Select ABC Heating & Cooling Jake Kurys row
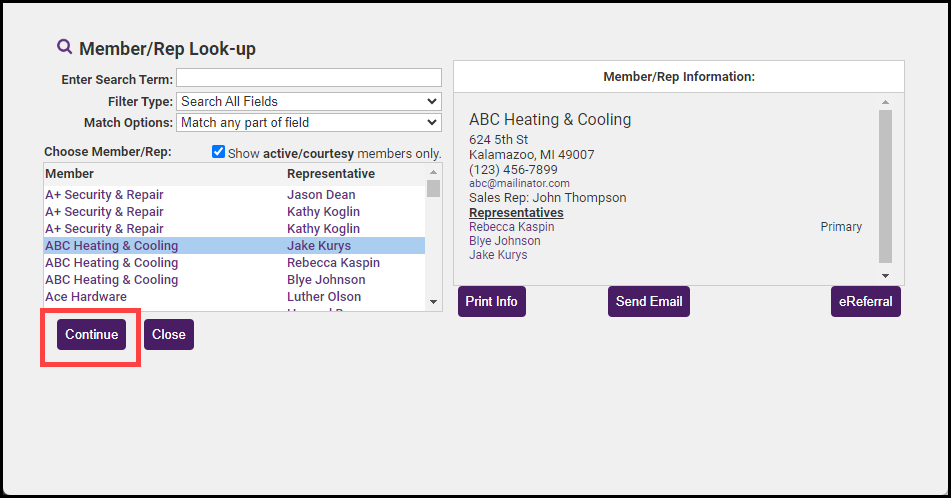 [234, 246]
